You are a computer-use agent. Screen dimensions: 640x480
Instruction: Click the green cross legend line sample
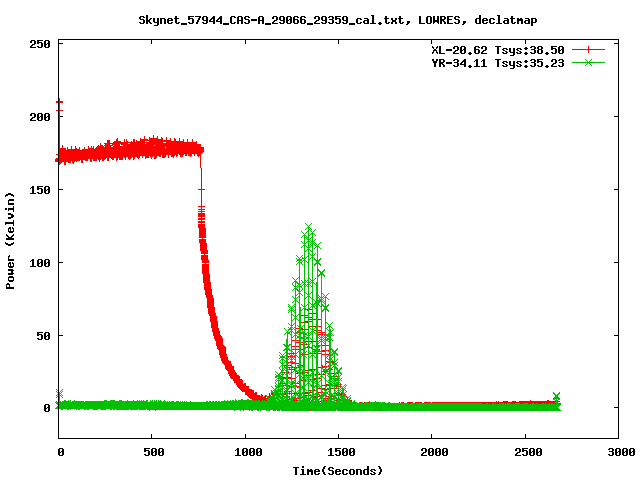[x=588, y=62]
